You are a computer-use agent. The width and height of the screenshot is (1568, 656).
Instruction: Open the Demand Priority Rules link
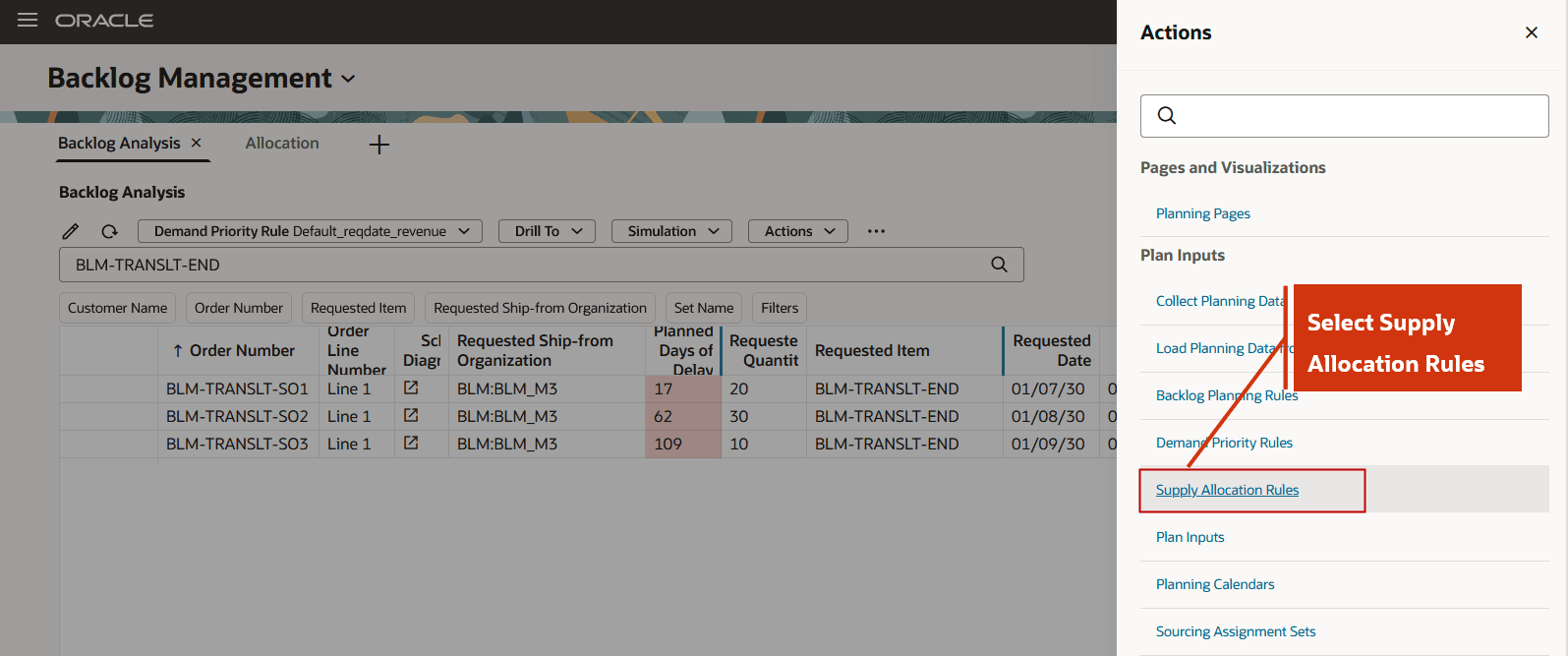coord(1224,443)
